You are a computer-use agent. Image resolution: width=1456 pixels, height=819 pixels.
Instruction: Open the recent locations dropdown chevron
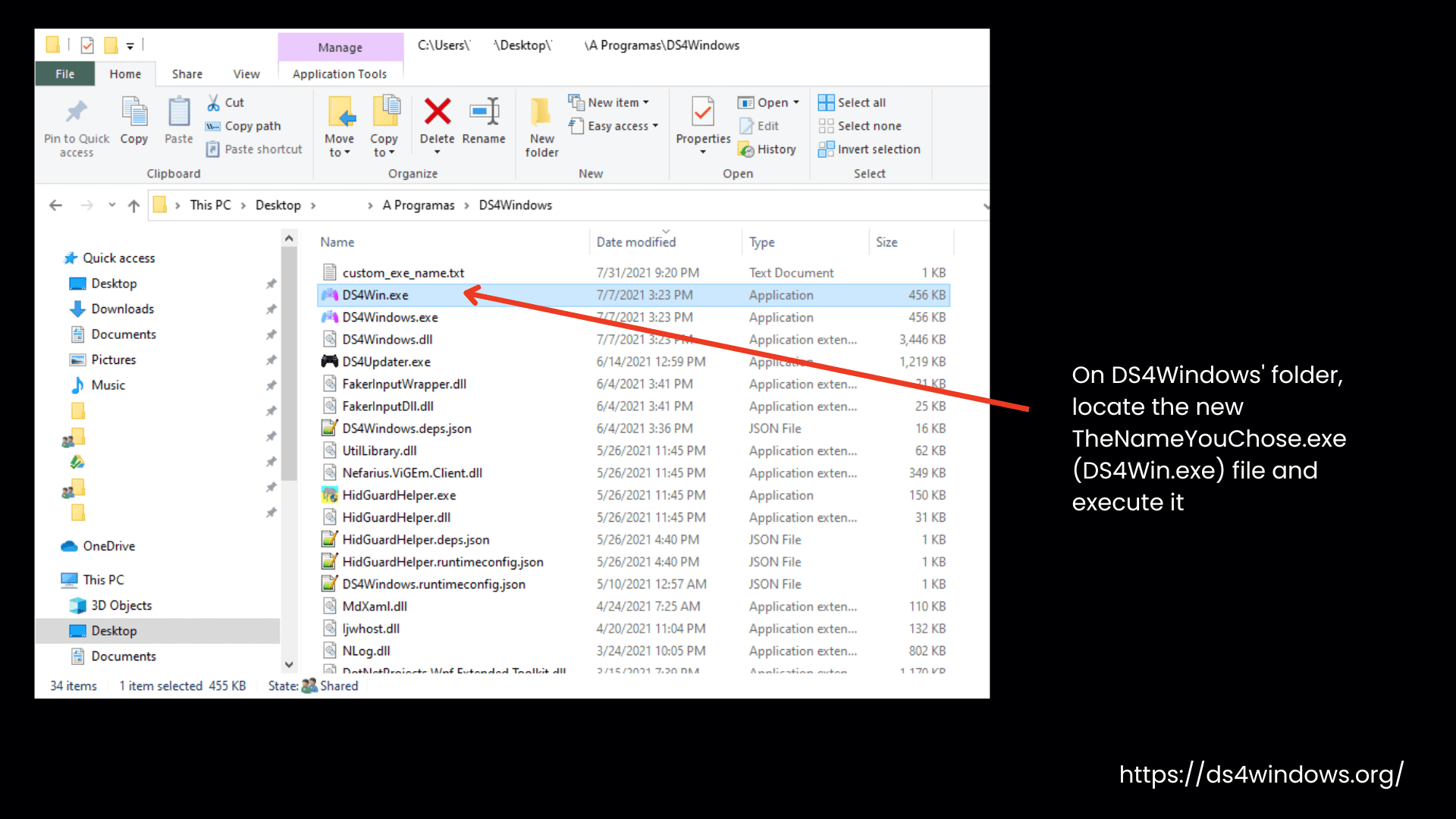coord(111,206)
